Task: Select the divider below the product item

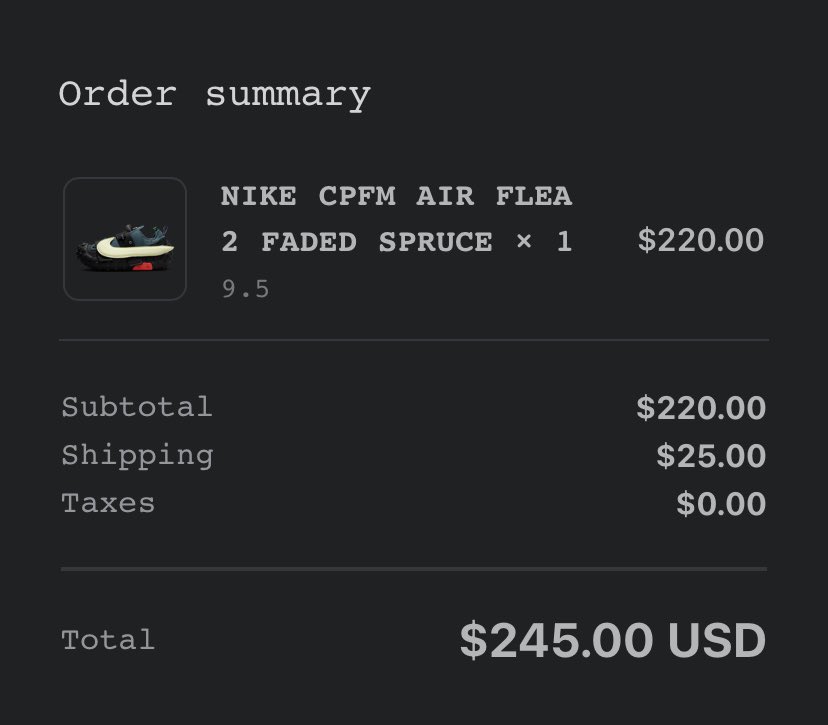Action: [x=413, y=340]
